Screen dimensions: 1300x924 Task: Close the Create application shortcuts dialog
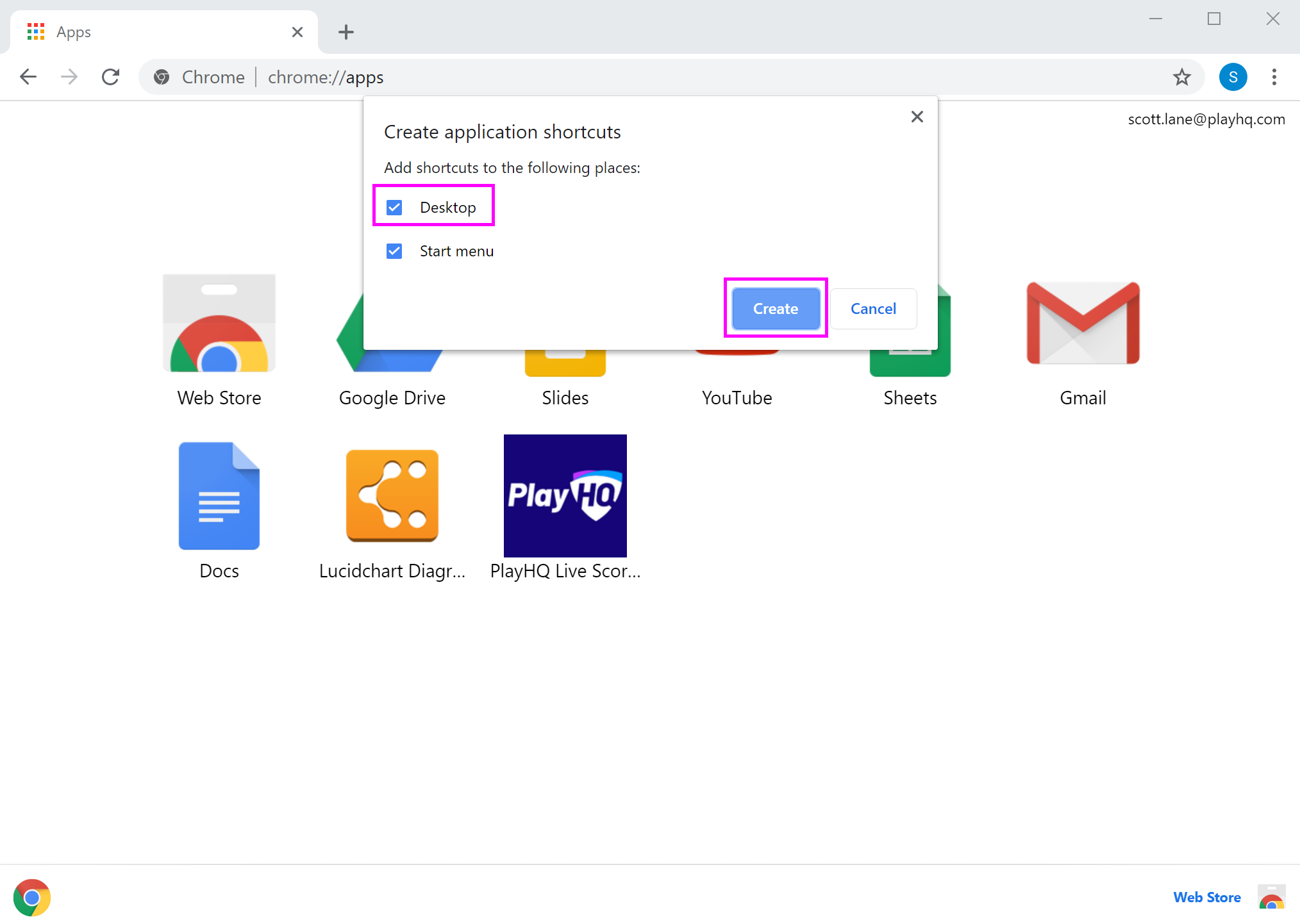point(917,117)
